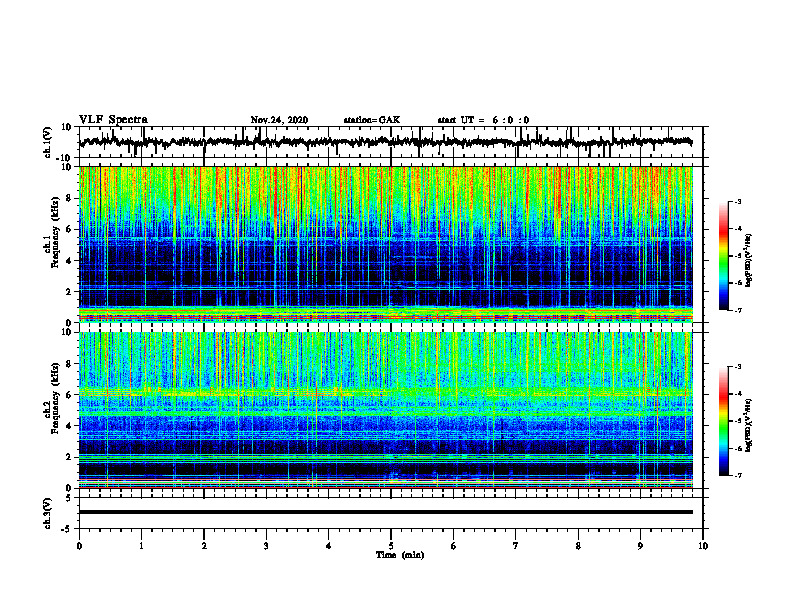Click time-axis tick label "9"
Image resolution: width=792 pixels, height=612 pixels.
pos(640,546)
